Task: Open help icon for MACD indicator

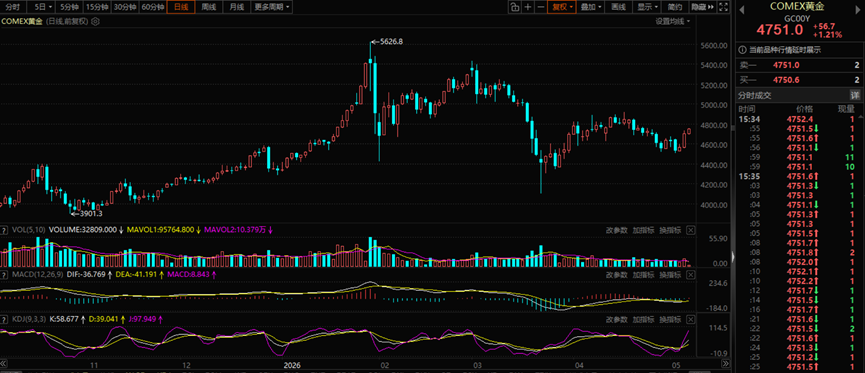Action: [4, 274]
